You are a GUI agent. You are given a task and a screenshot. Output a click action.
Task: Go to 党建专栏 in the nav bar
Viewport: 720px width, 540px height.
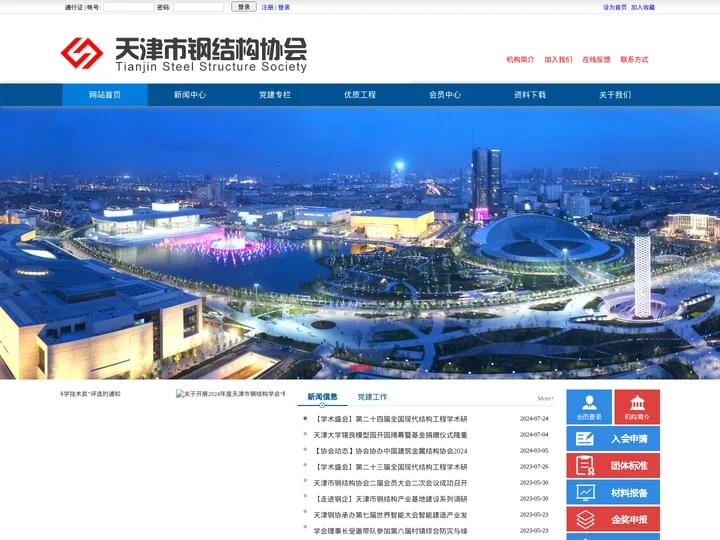[275, 95]
